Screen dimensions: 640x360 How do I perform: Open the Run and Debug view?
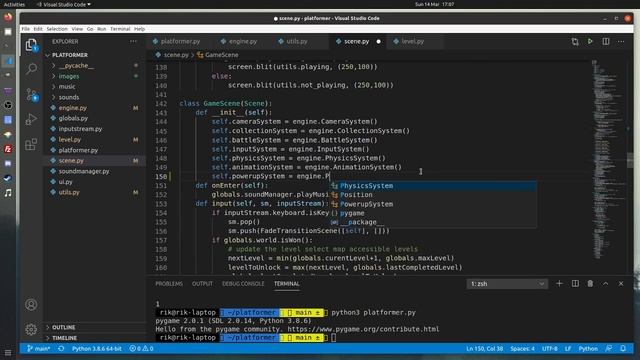(31, 119)
